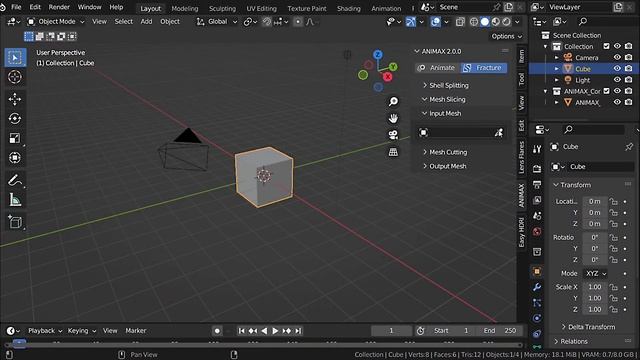Click the Animate button in ANIMAX
This screenshot has height=360, width=640.
(x=438, y=68)
